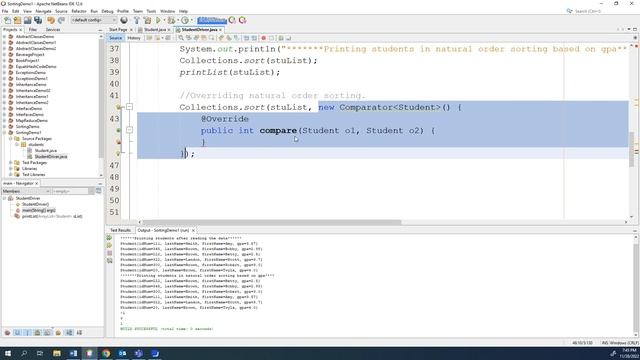Click the Save All toolbar icon
Image resolution: width=640 pixels, height=360 pixels.
tap(38, 20)
